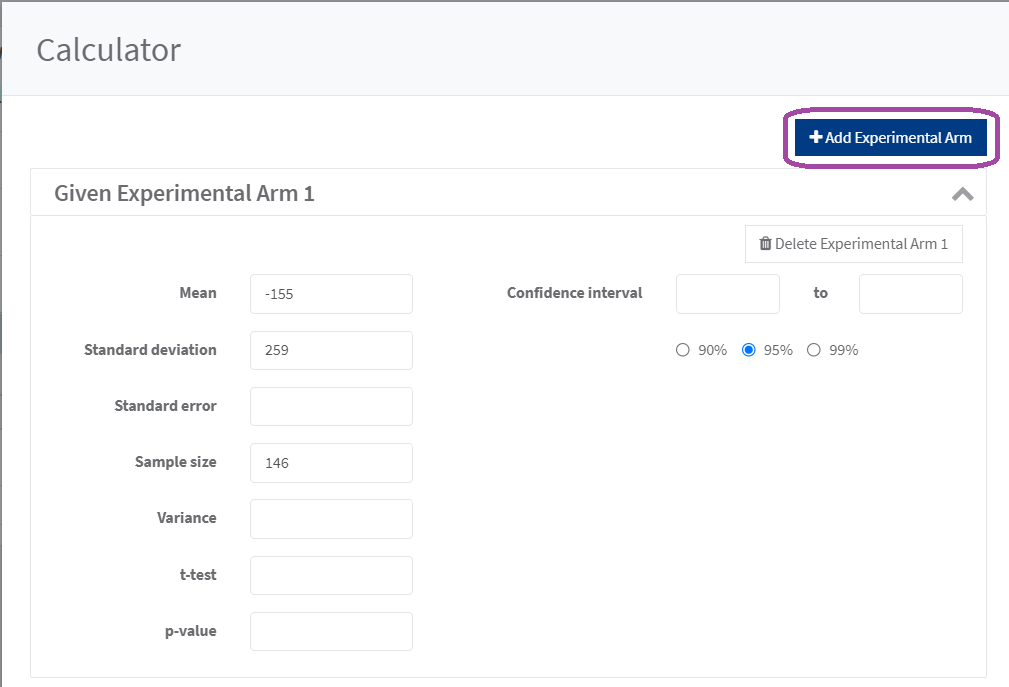Select the 90% confidence level
The image size is (1009, 687).
(x=683, y=350)
